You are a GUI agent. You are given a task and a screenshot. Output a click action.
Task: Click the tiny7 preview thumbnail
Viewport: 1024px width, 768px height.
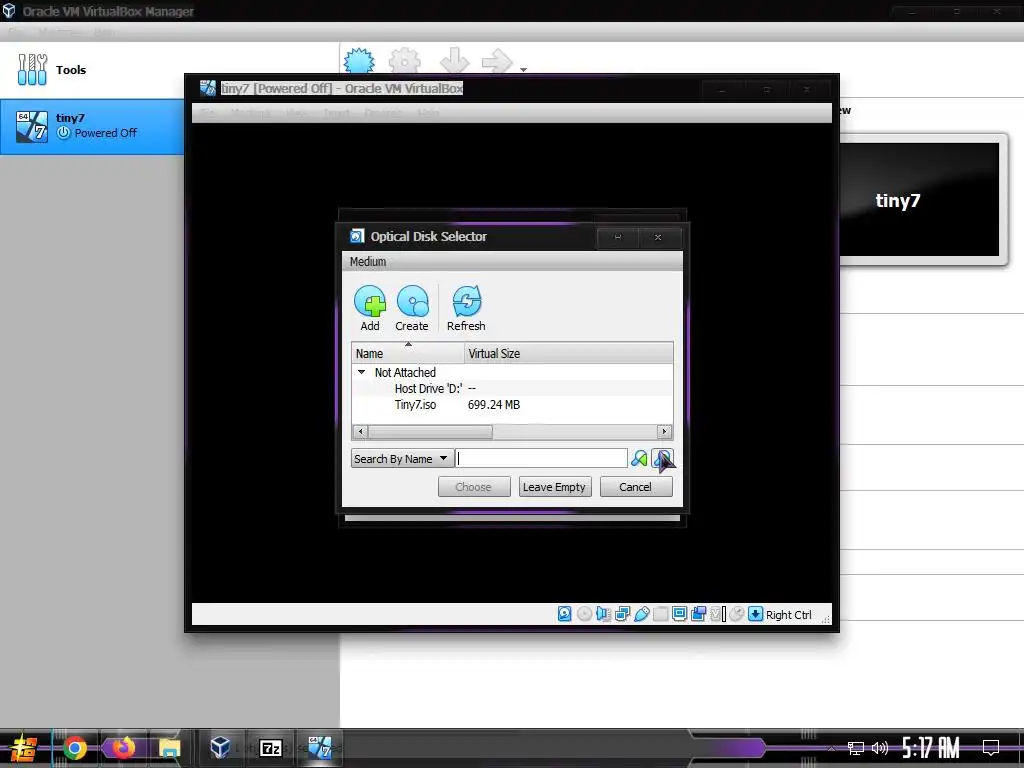pos(920,200)
